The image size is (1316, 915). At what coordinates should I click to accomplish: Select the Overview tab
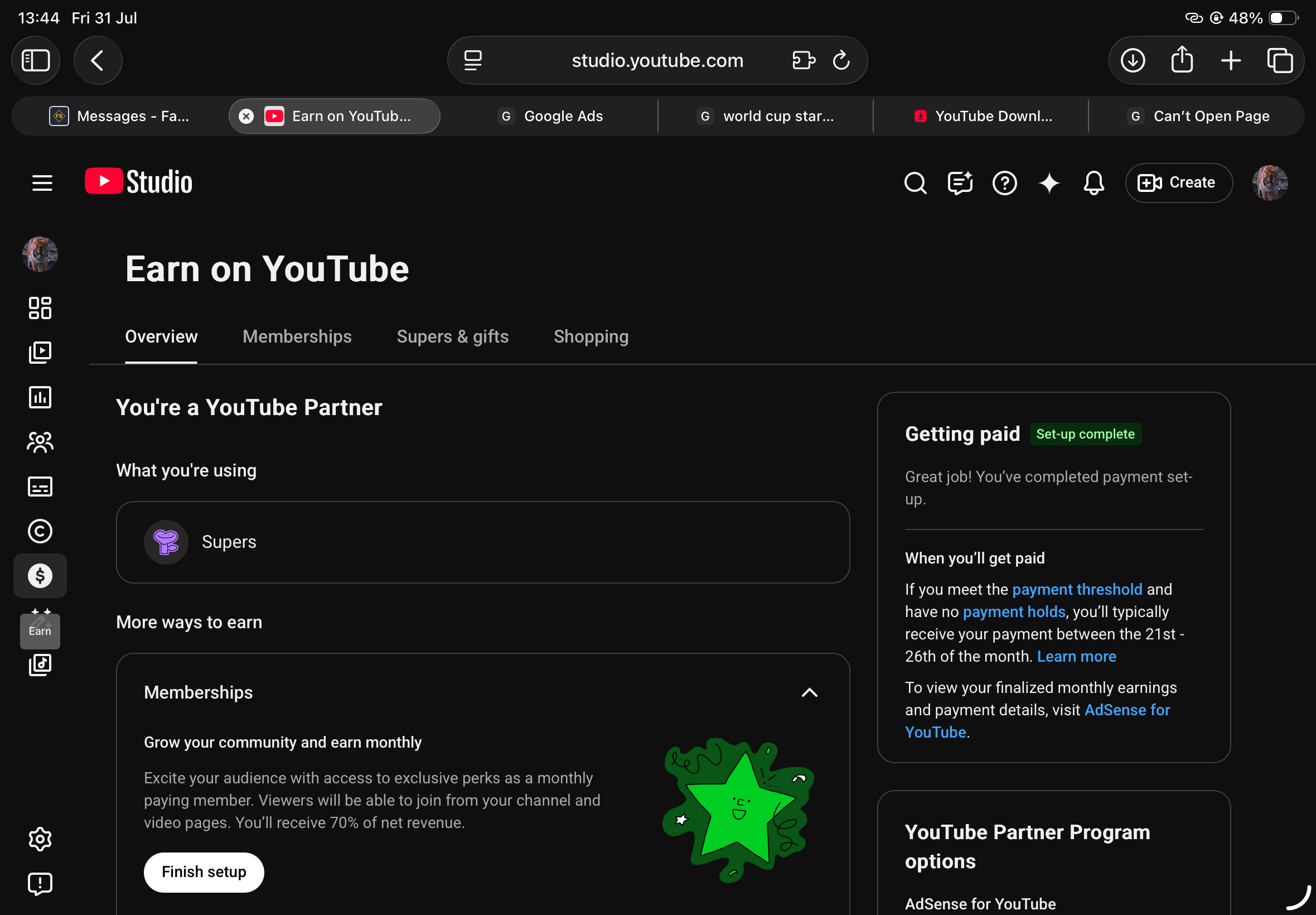(x=161, y=336)
